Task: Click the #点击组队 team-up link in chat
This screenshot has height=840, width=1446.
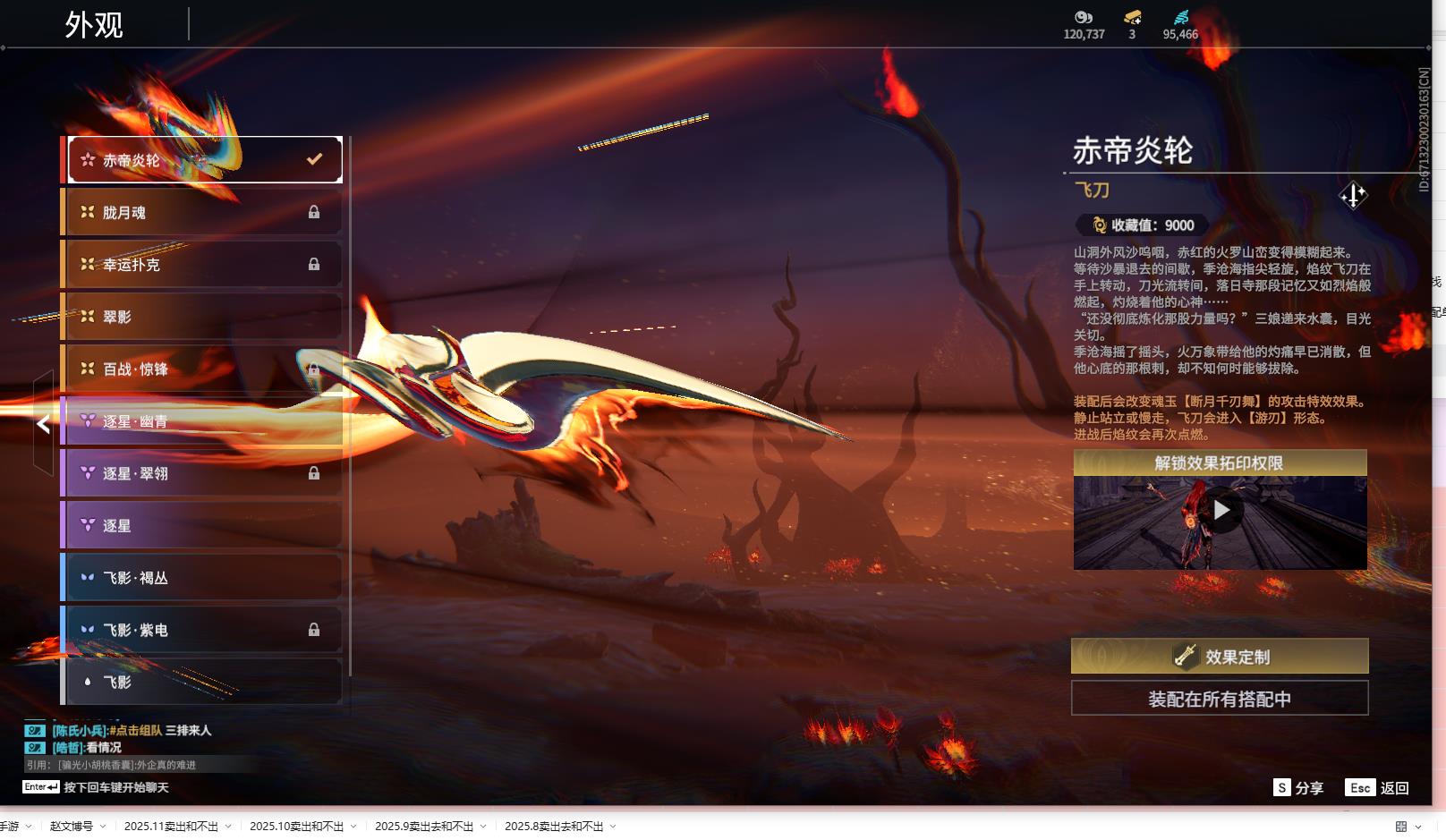Action: 136,730
